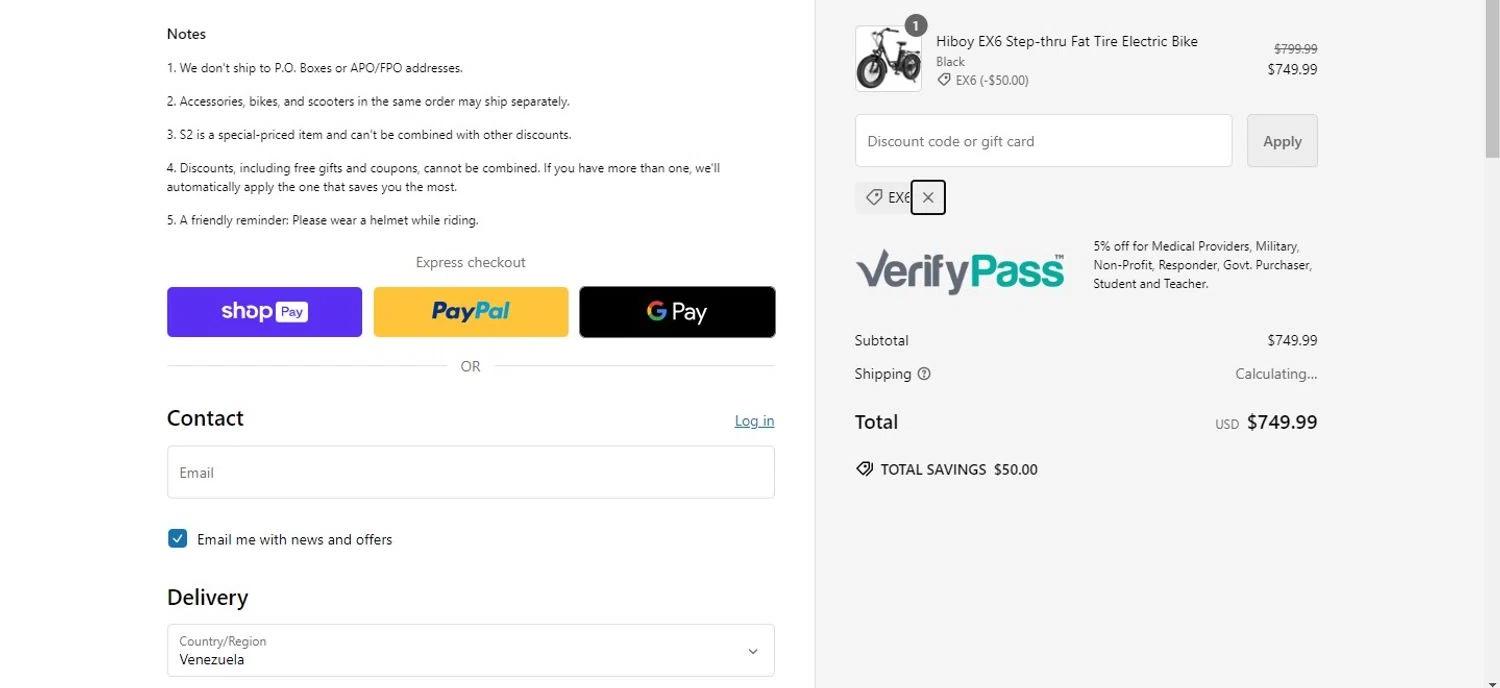The image size is (1500, 688).
Task: Uncheck Email me with news and offers
Action: point(178,539)
